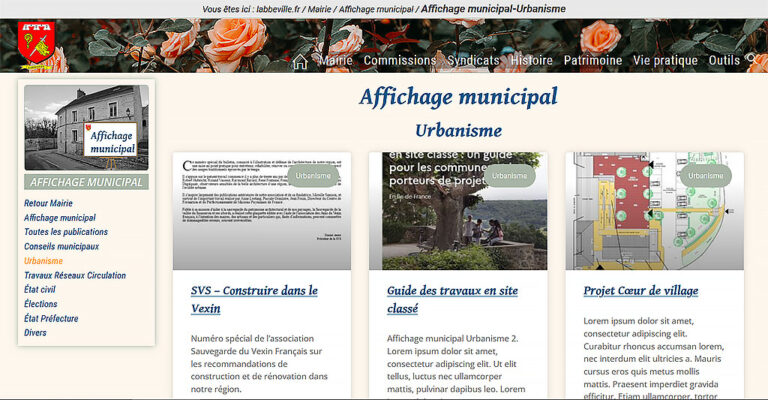Click text 'Lorem ipsum dolor sit amet,' in Cœur card
Screen dimensions: 768x400
638,321
